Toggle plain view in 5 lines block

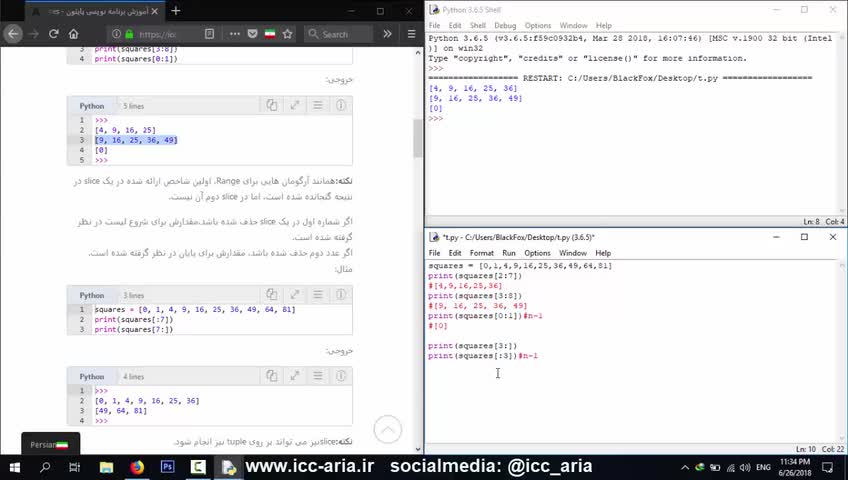[x=318, y=105]
